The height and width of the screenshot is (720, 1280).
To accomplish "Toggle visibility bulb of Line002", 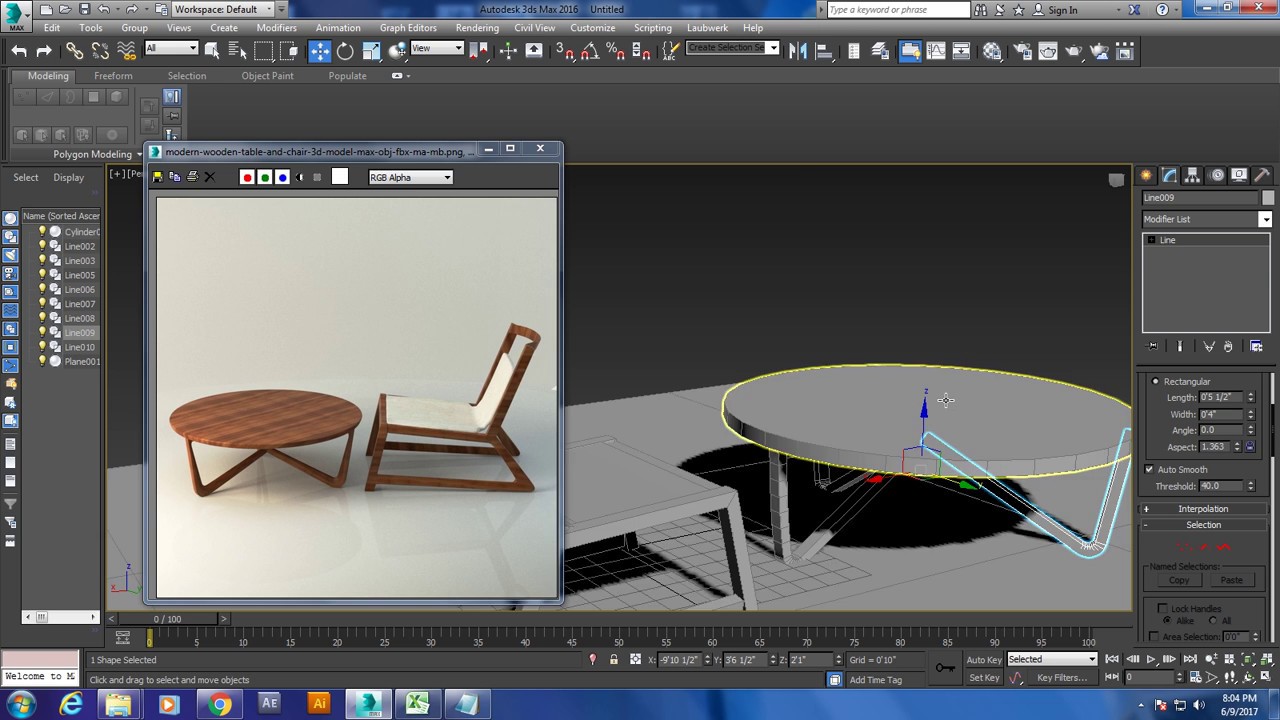I will pos(42,246).
